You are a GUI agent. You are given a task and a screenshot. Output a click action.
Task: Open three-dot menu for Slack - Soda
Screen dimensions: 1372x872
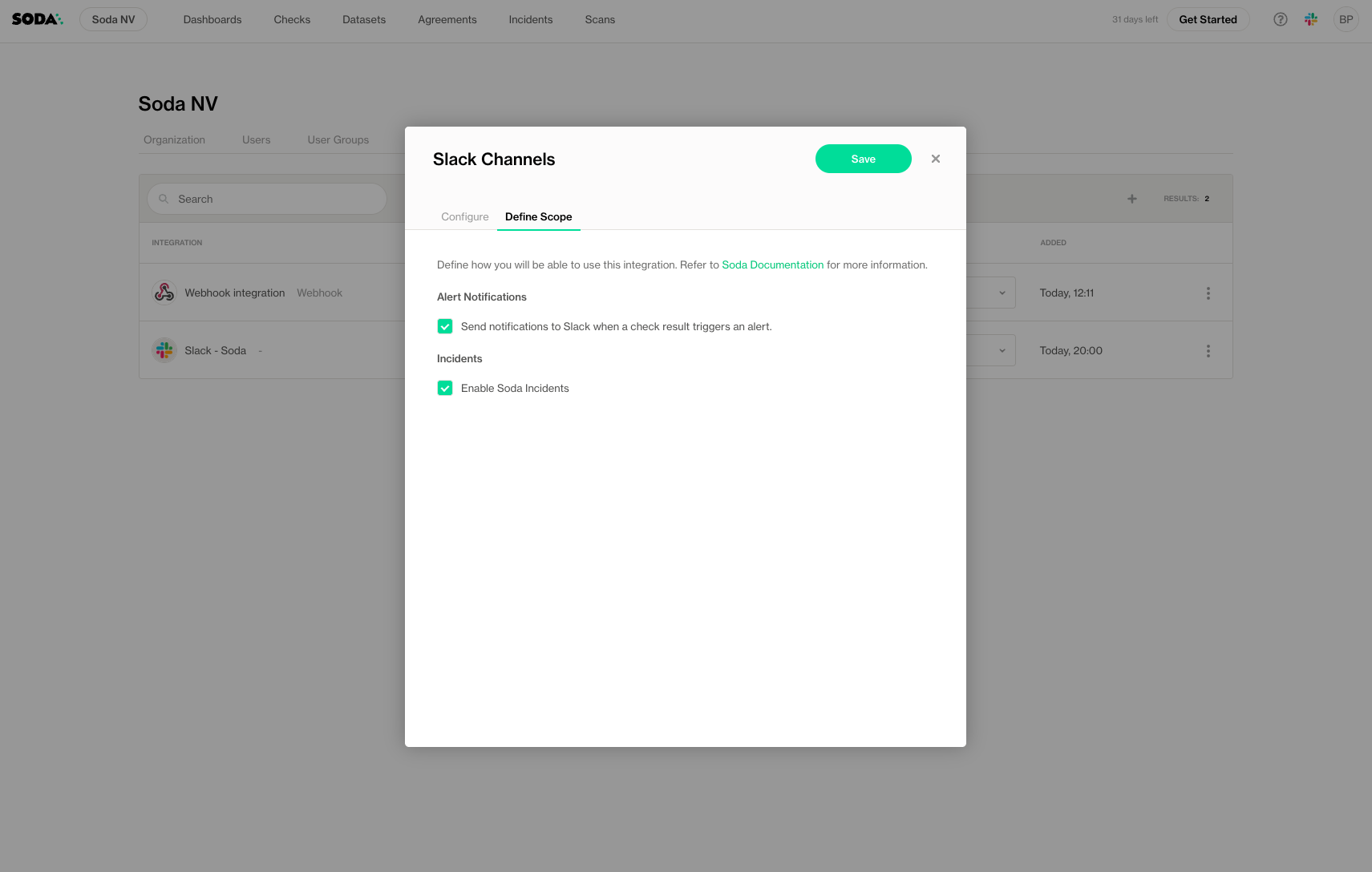[1208, 351]
